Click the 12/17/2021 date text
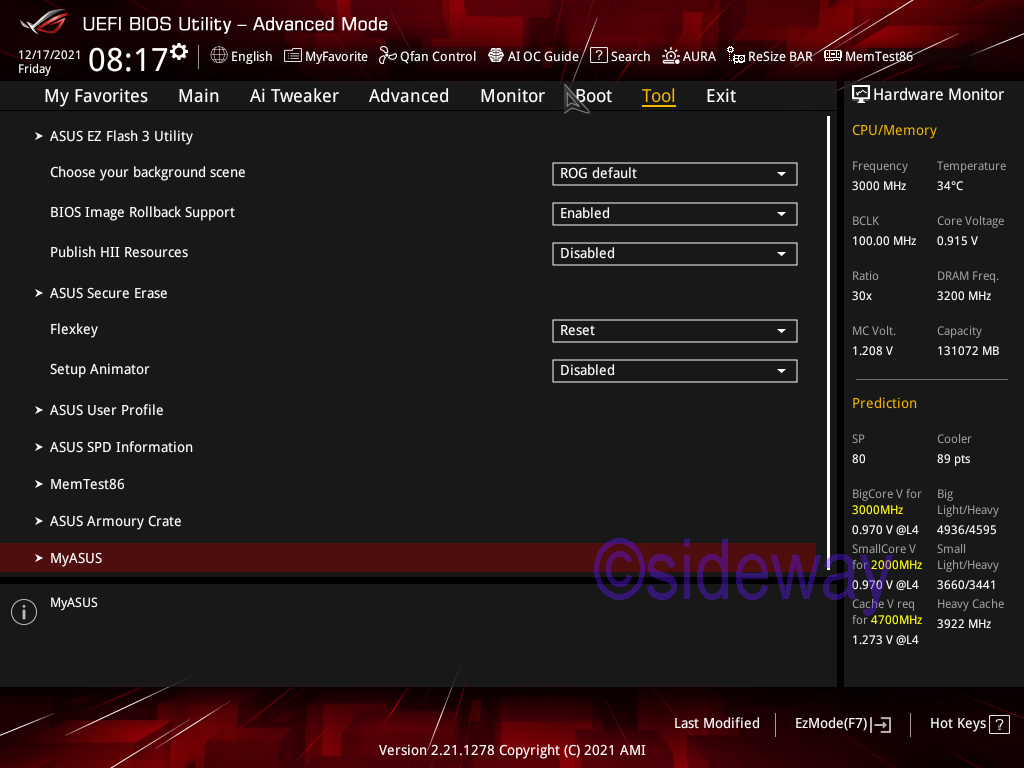This screenshot has height=768, width=1024. [50, 55]
